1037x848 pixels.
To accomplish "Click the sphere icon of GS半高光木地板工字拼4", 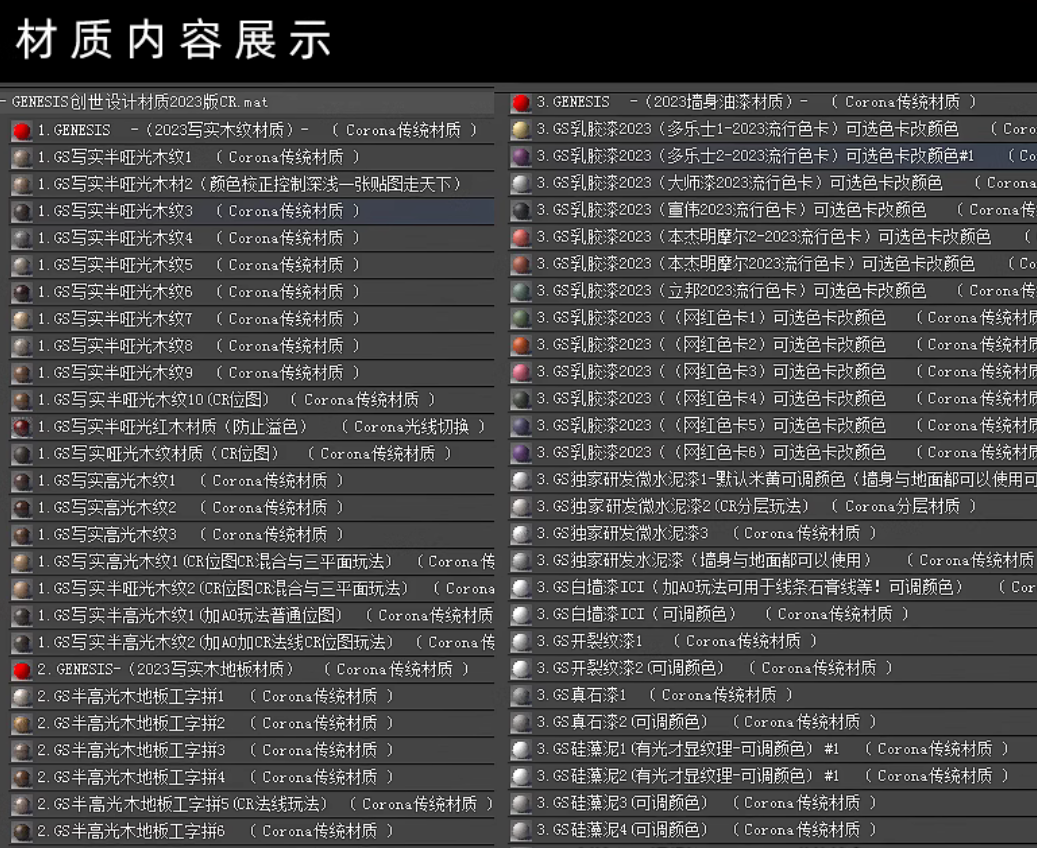I will (x=22, y=778).
